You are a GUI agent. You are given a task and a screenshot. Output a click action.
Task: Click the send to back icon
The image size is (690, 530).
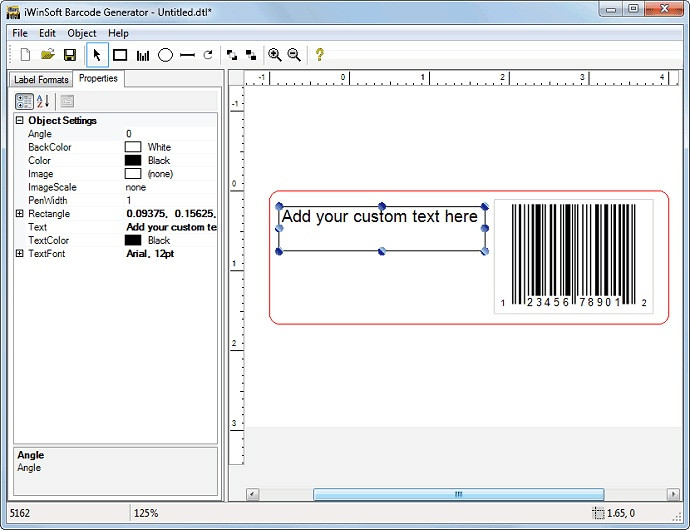click(x=251, y=55)
